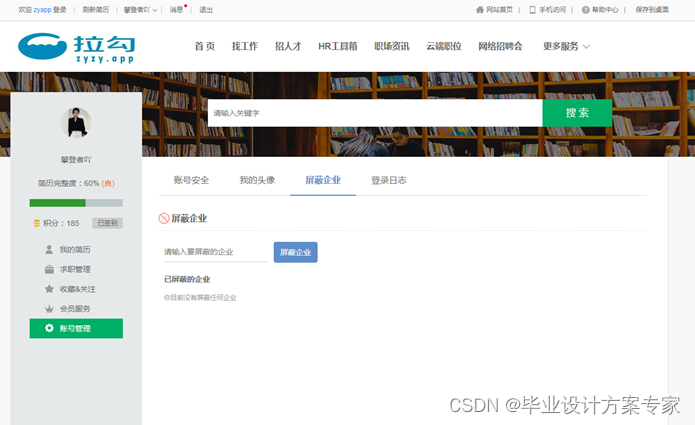Click the star icon beside 收藏&关注
Viewport: 695px width, 425px height.
coord(49,289)
